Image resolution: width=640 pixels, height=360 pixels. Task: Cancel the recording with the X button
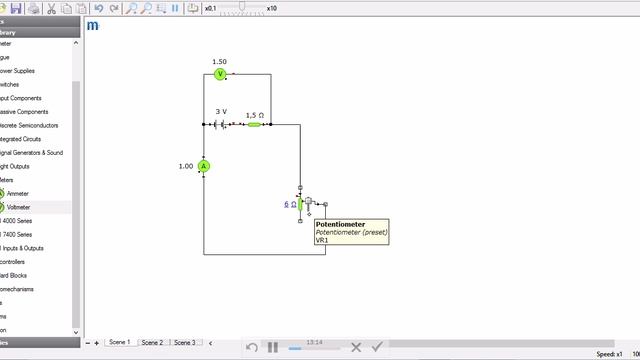356,347
